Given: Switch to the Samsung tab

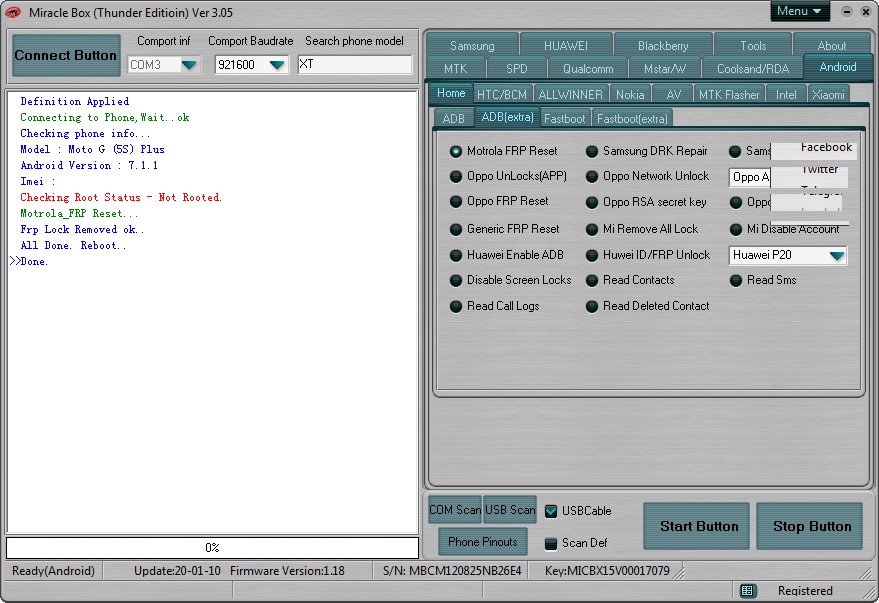Looking at the screenshot, I should (472, 45).
